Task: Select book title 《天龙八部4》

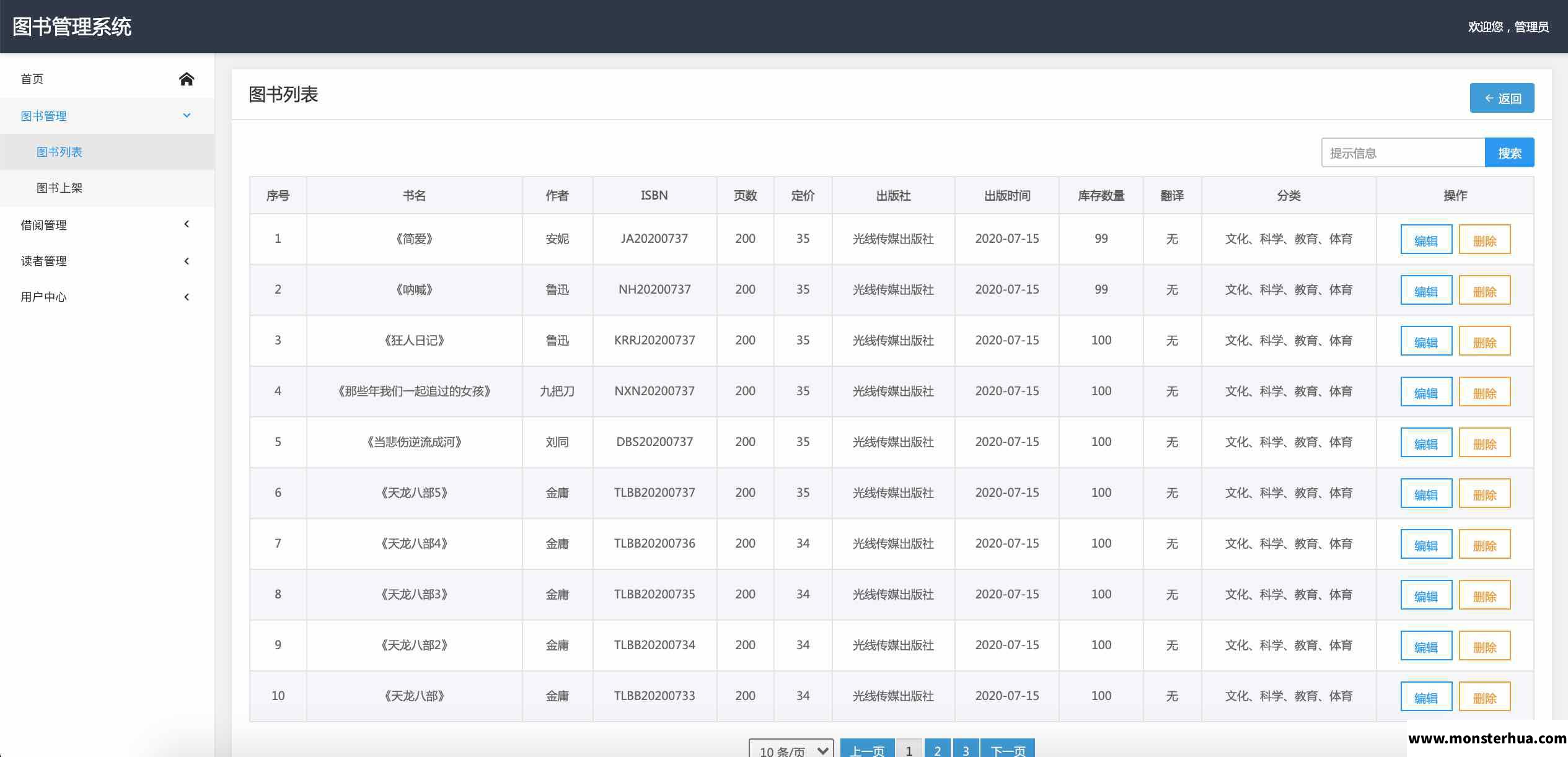Action: (x=414, y=543)
